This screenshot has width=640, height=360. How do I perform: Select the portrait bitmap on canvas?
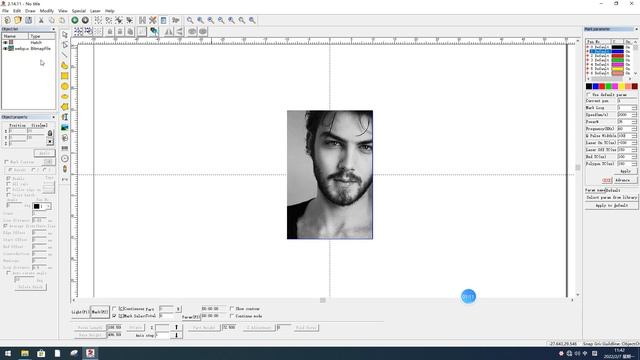click(330, 175)
